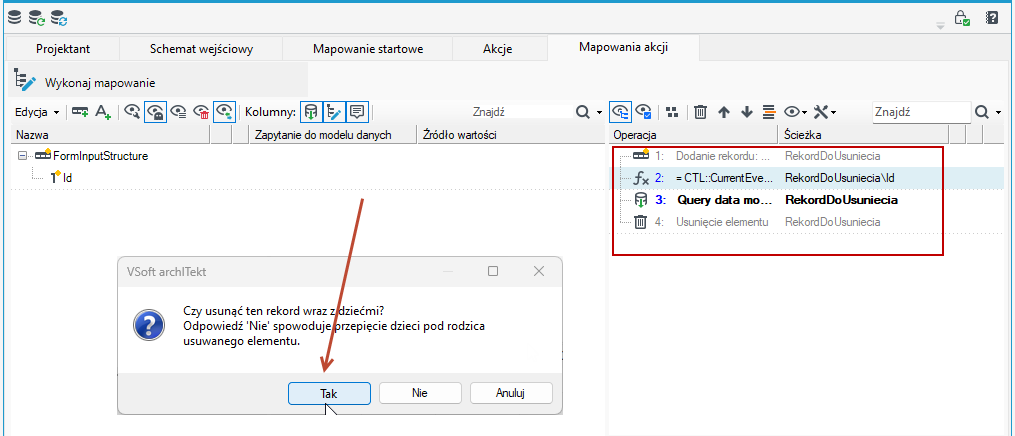Click the Nie button in the dialog

[x=419, y=393]
